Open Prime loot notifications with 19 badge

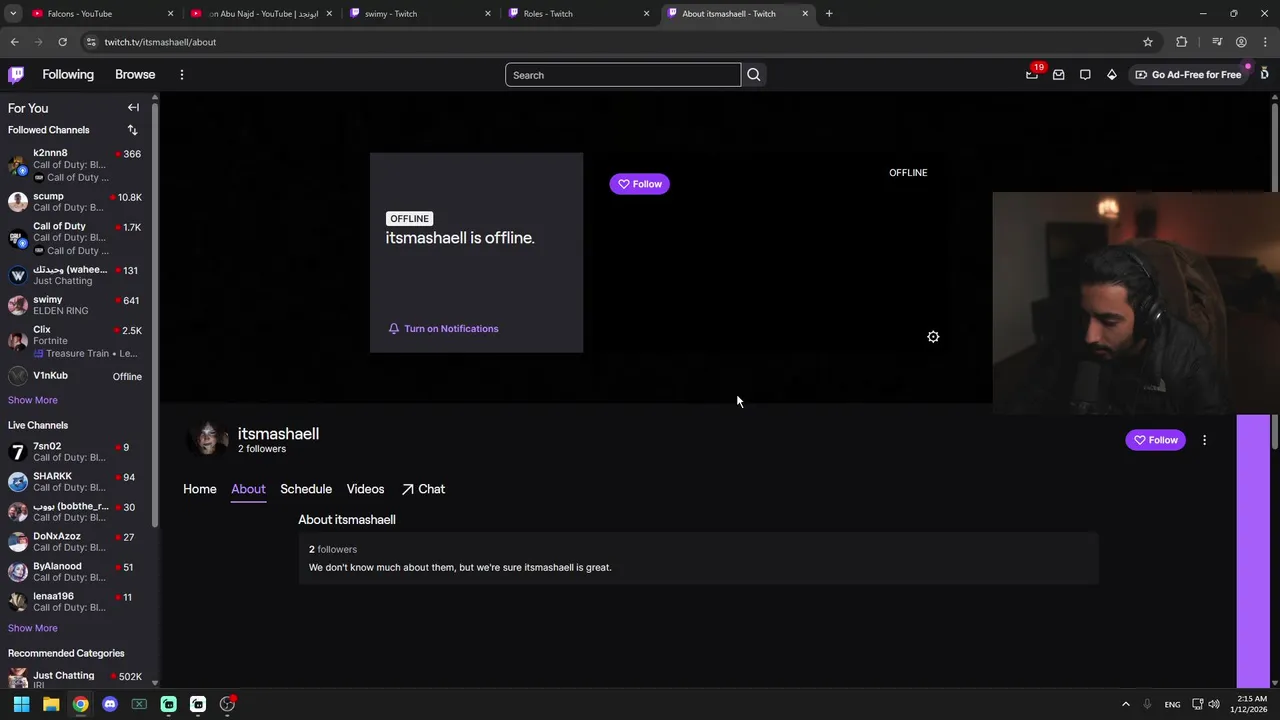click(1032, 75)
